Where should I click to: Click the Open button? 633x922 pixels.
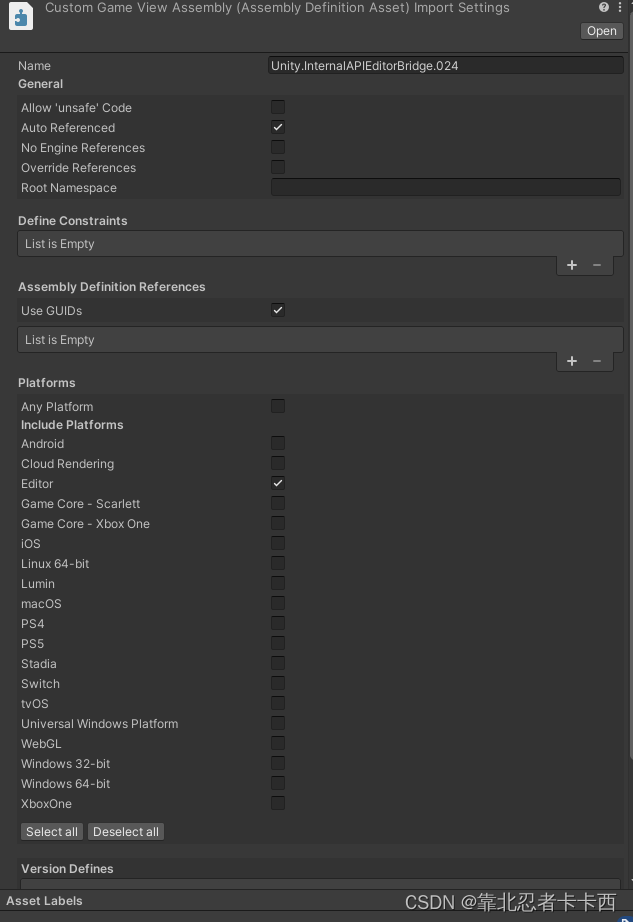pos(601,31)
